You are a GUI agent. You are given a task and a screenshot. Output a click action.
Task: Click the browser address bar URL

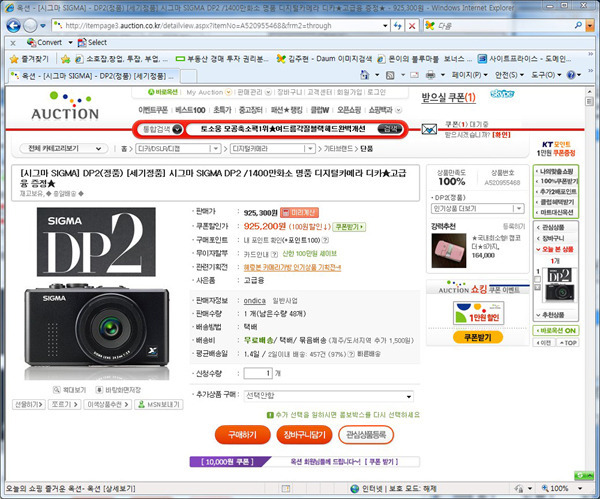click(x=198, y=26)
